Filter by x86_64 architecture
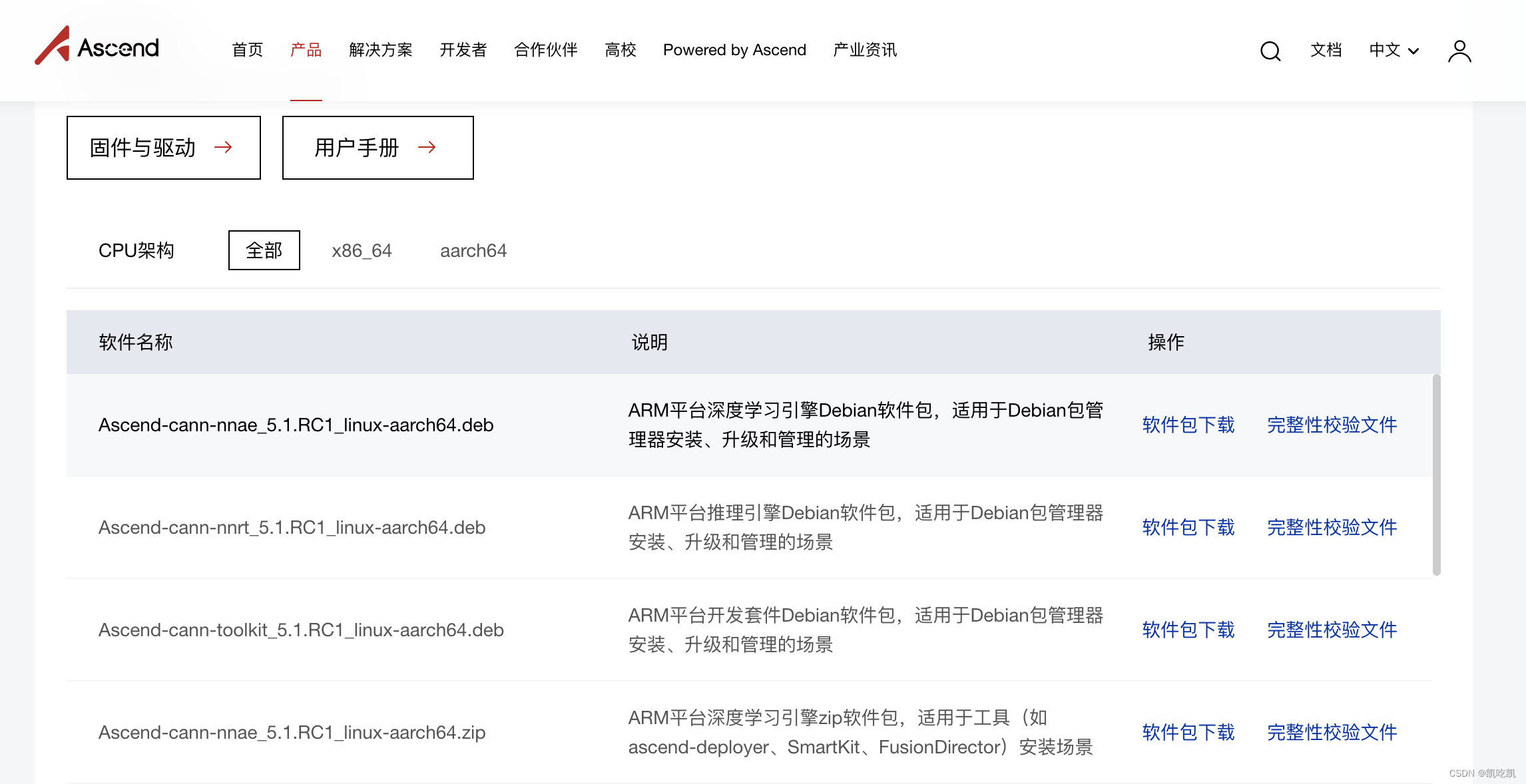This screenshot has width=1526, height=784. [x=362, y=250]
